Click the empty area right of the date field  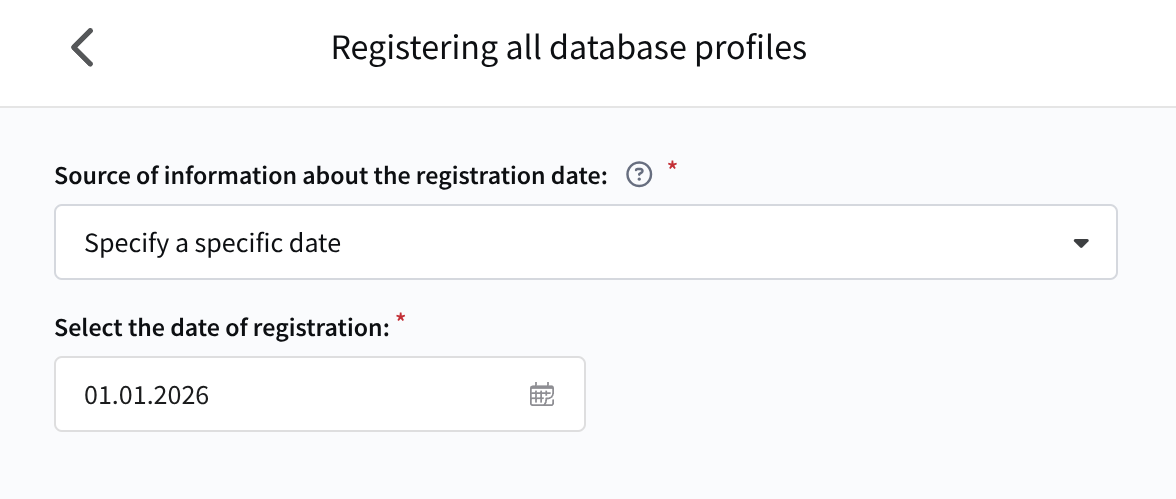(x=850, y=395)
